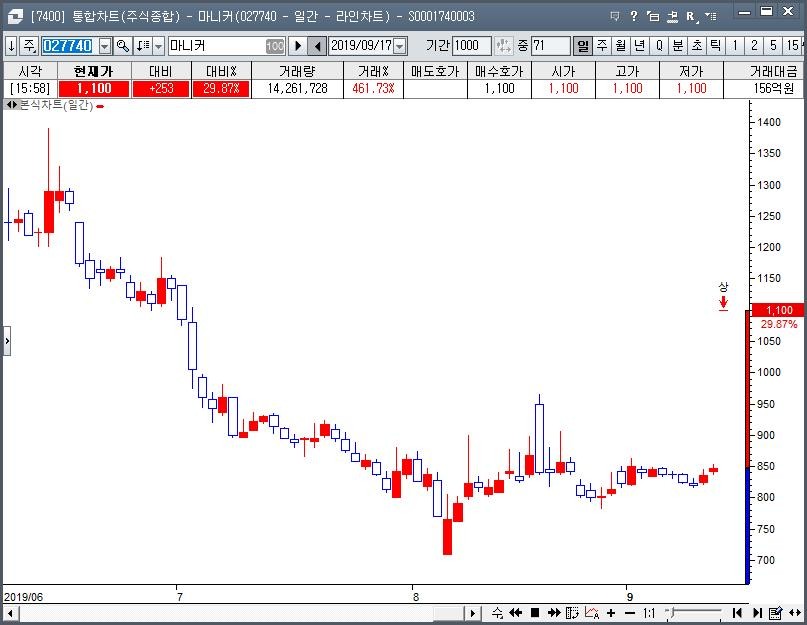
Task: Click the R icon in title bar
Action: point(691,16)
